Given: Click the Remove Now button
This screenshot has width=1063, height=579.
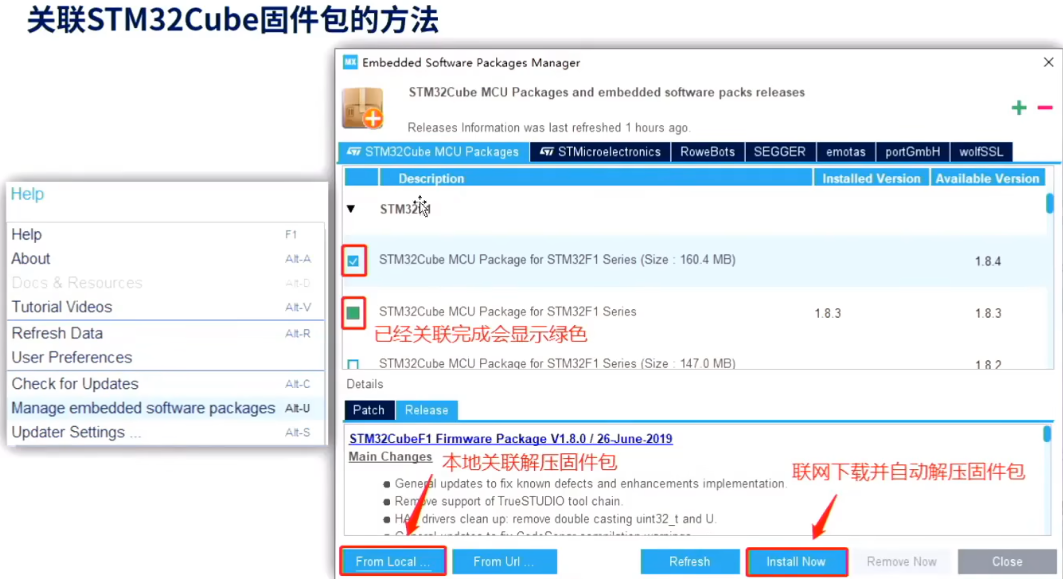Looking at the screenshot, I should click(901, 561).
